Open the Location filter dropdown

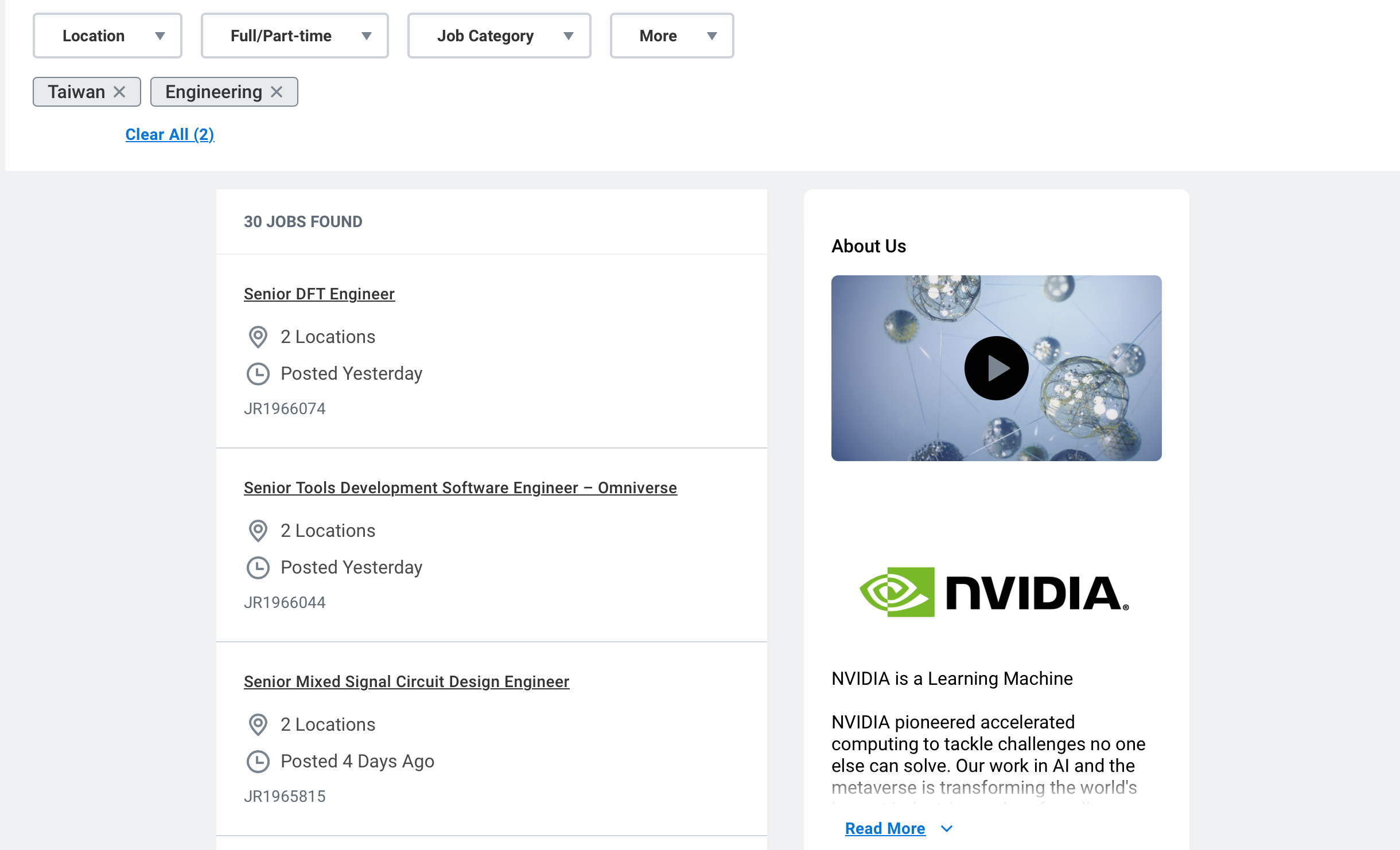pyautogui.click(x=107, y=36)
